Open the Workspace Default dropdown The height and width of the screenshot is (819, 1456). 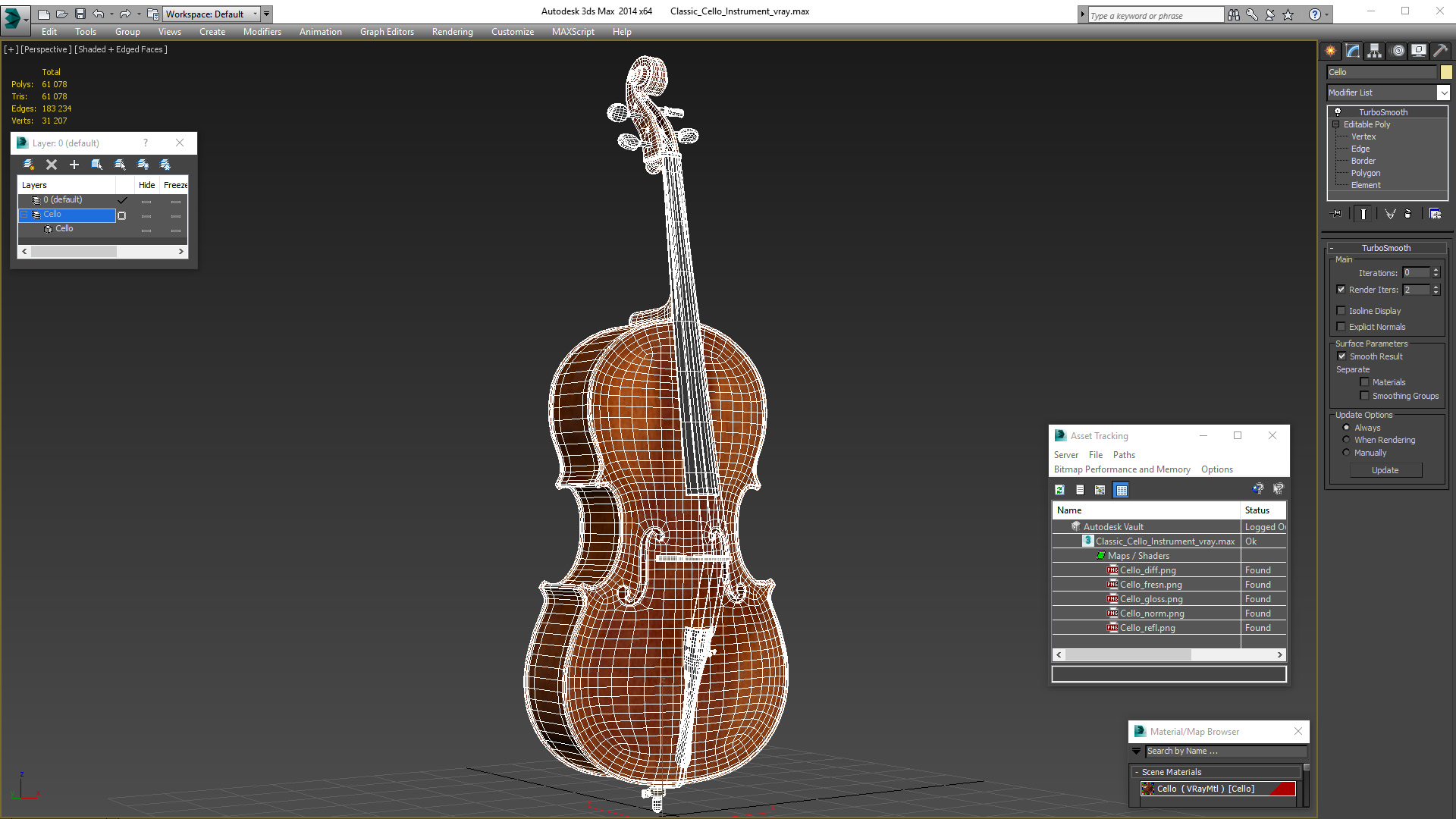point(255,14)
